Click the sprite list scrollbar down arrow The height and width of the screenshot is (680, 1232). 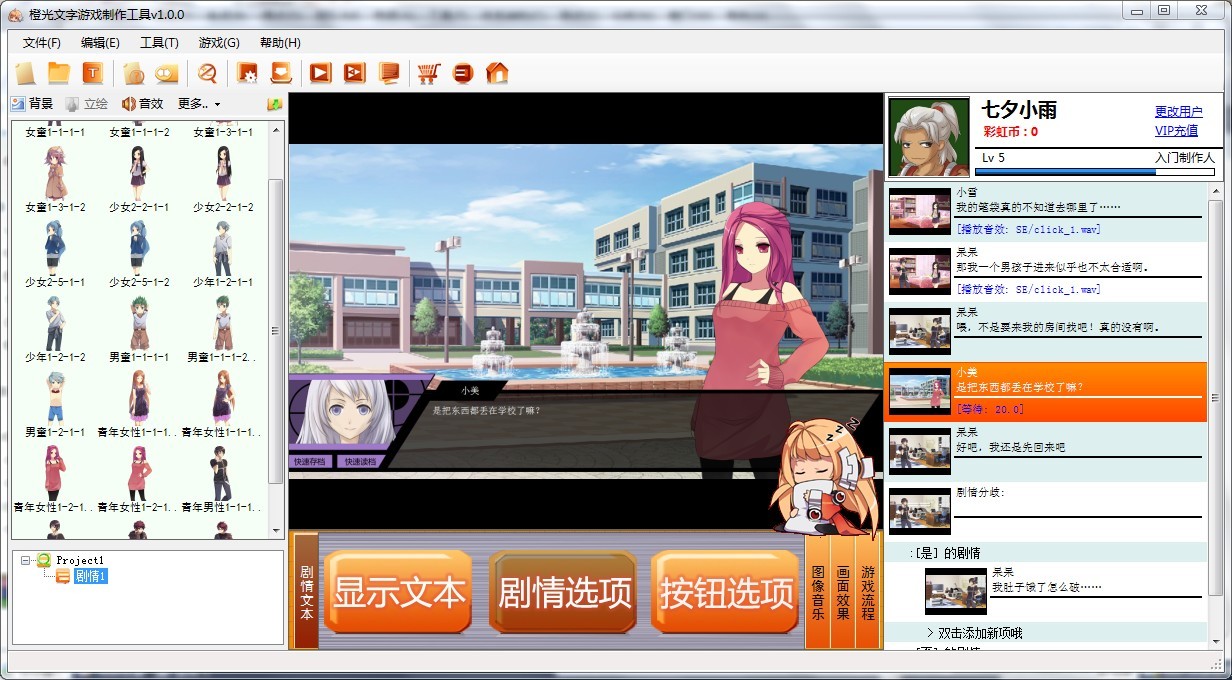276,530
